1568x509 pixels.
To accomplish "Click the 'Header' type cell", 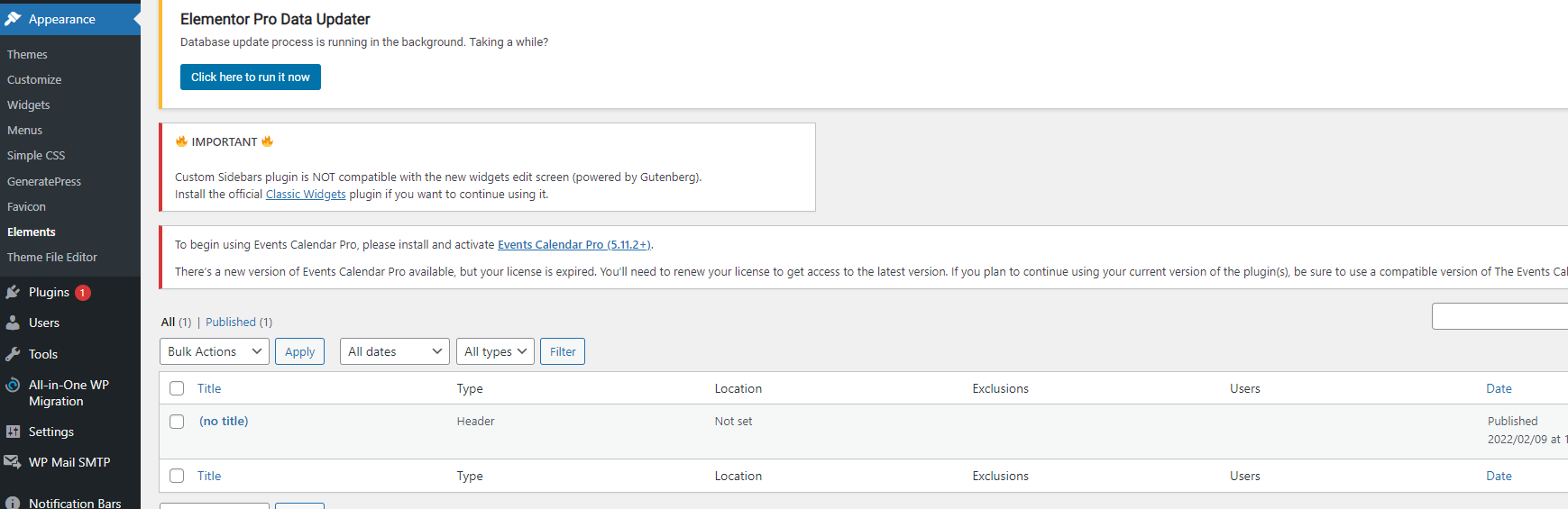I will (475, 421).
